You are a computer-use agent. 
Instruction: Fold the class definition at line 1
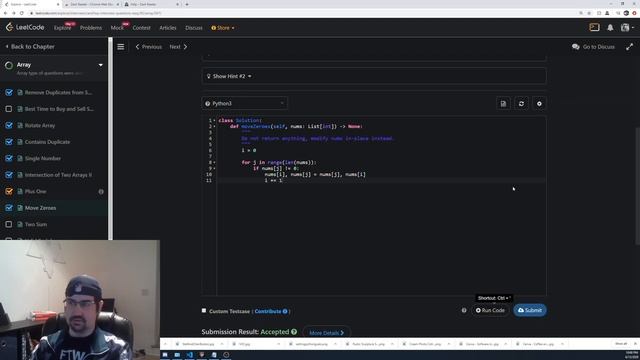pos(214,120)
